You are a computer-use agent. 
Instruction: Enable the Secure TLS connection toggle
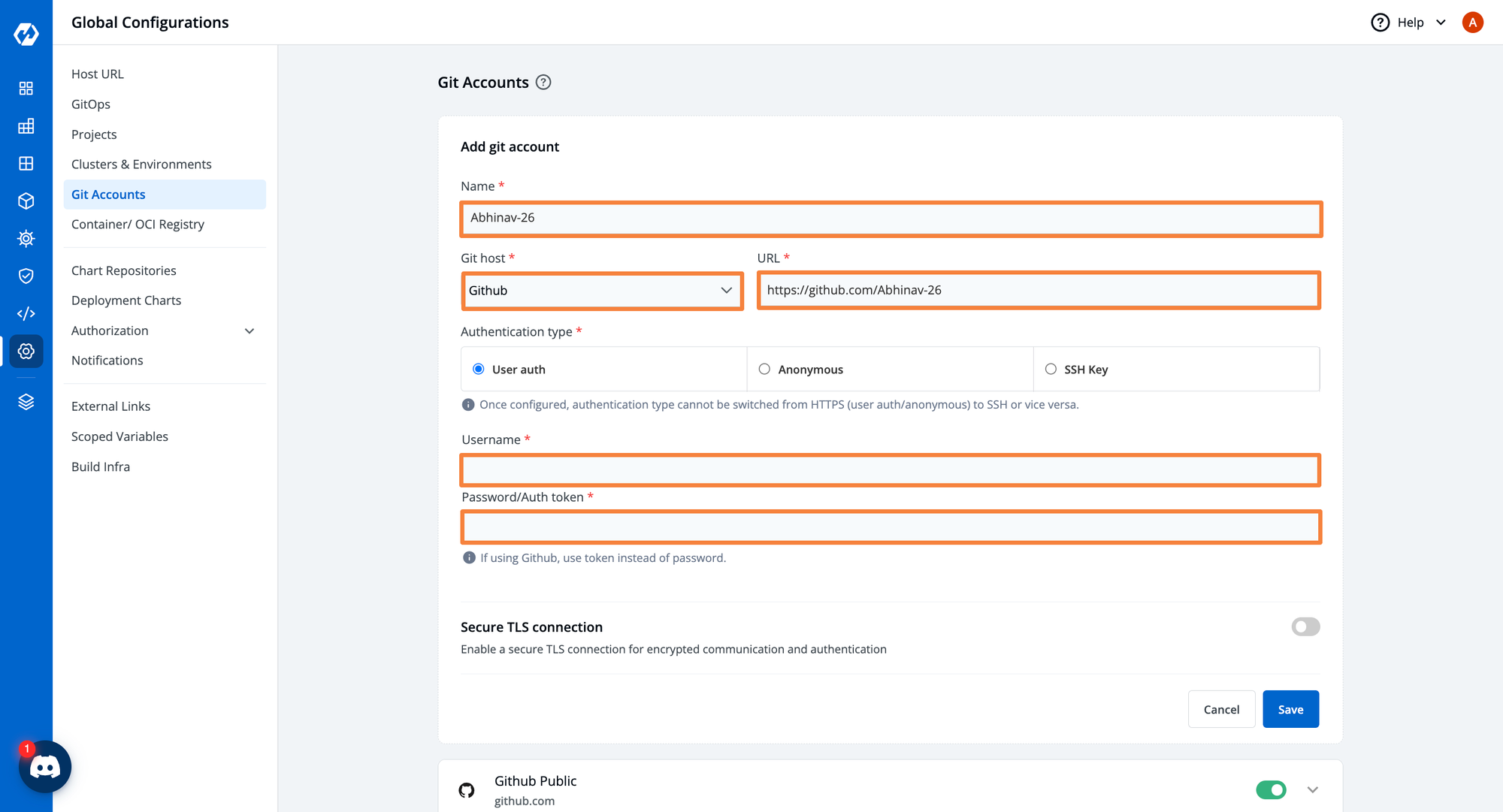pyautogui.click(x=1306, y=627)
